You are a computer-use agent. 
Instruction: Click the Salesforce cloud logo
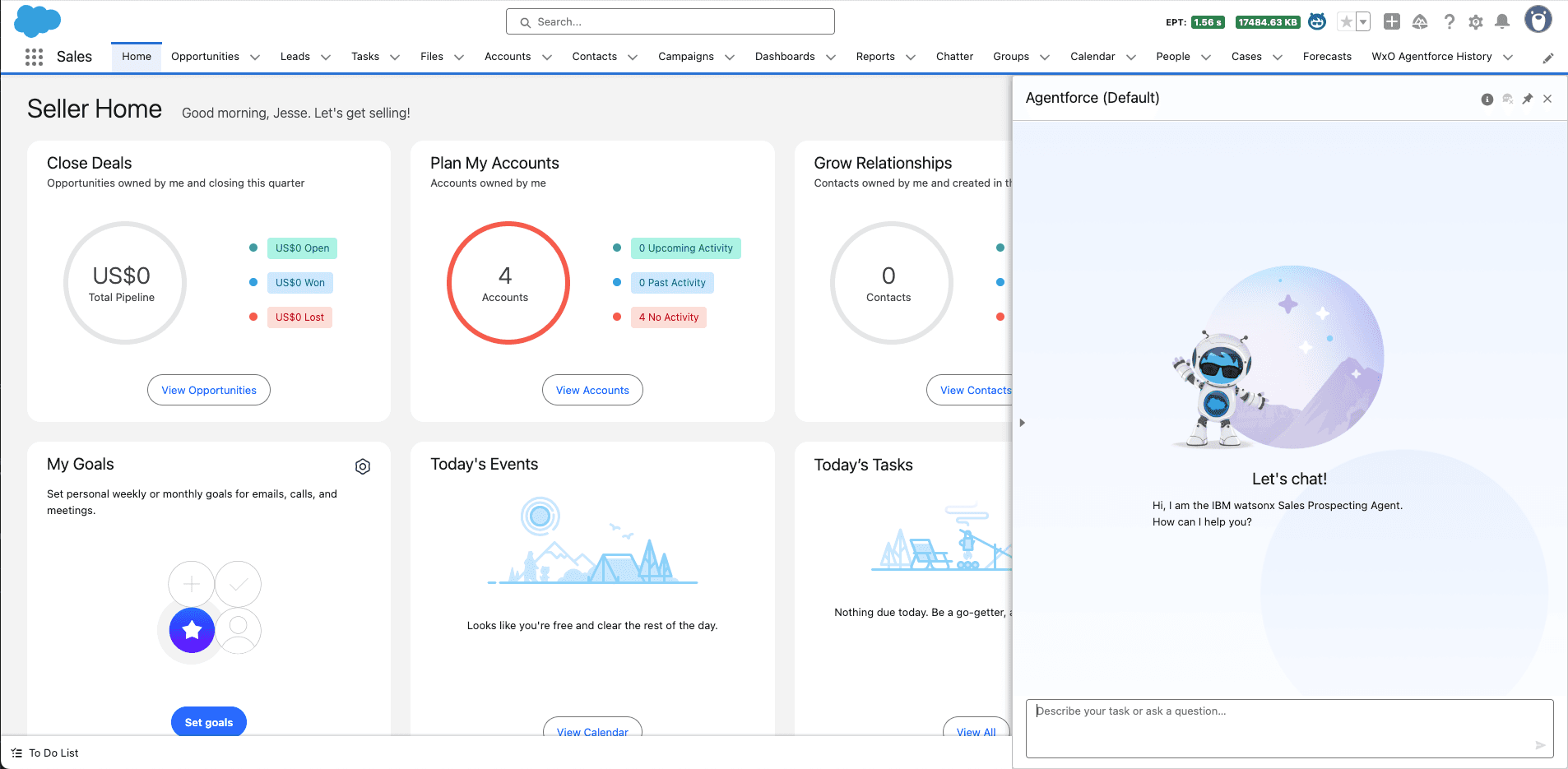tap(38, 21)
